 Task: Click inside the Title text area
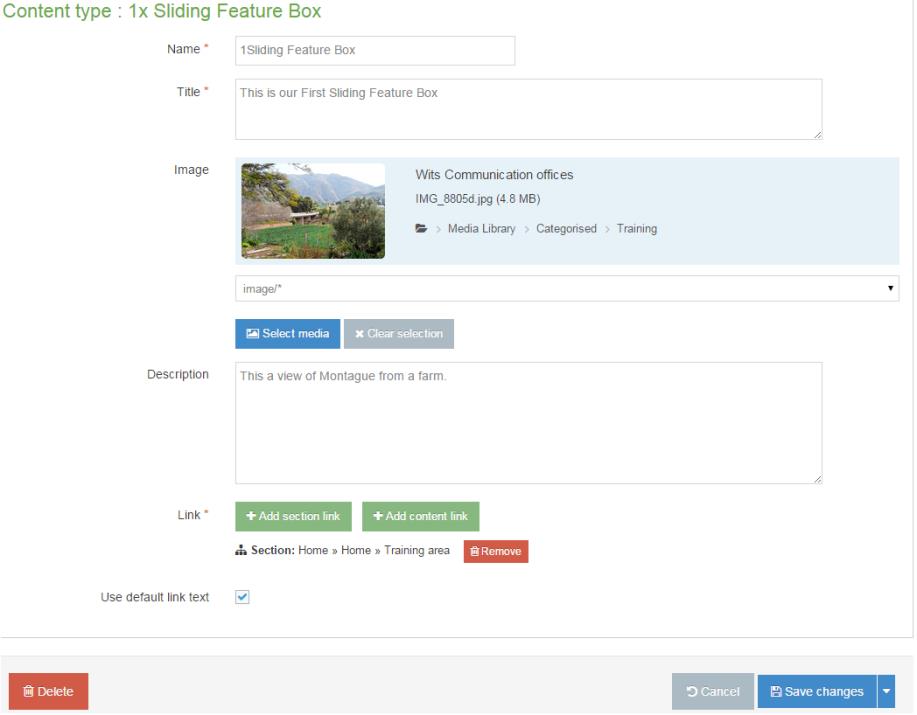529,109
